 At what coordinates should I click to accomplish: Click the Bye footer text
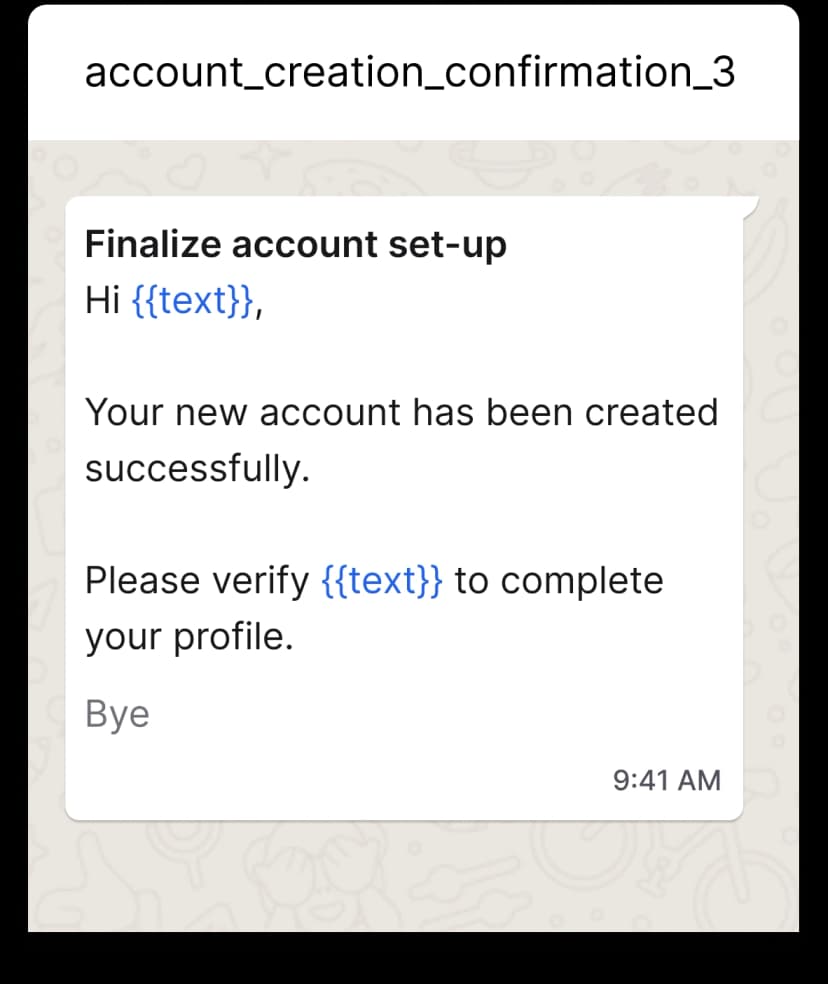click(116, 713)
